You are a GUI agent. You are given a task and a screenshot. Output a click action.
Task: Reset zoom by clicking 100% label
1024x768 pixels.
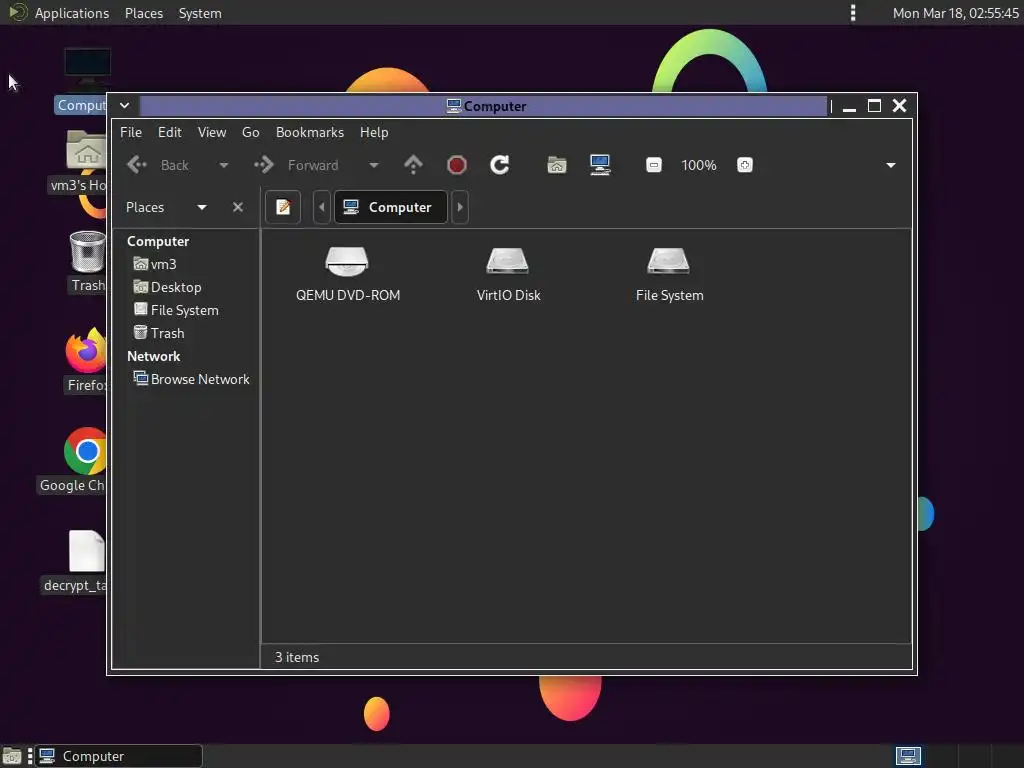point(699,165)
